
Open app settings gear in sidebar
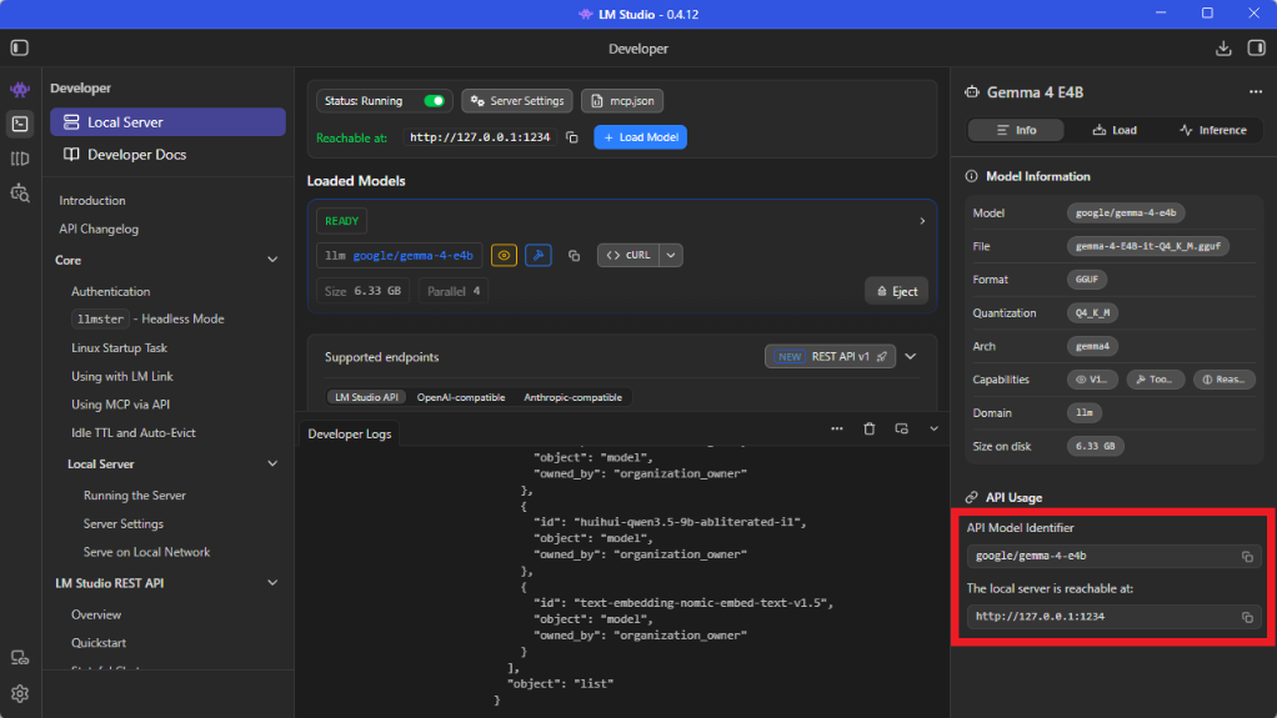(x=20, y=693)
